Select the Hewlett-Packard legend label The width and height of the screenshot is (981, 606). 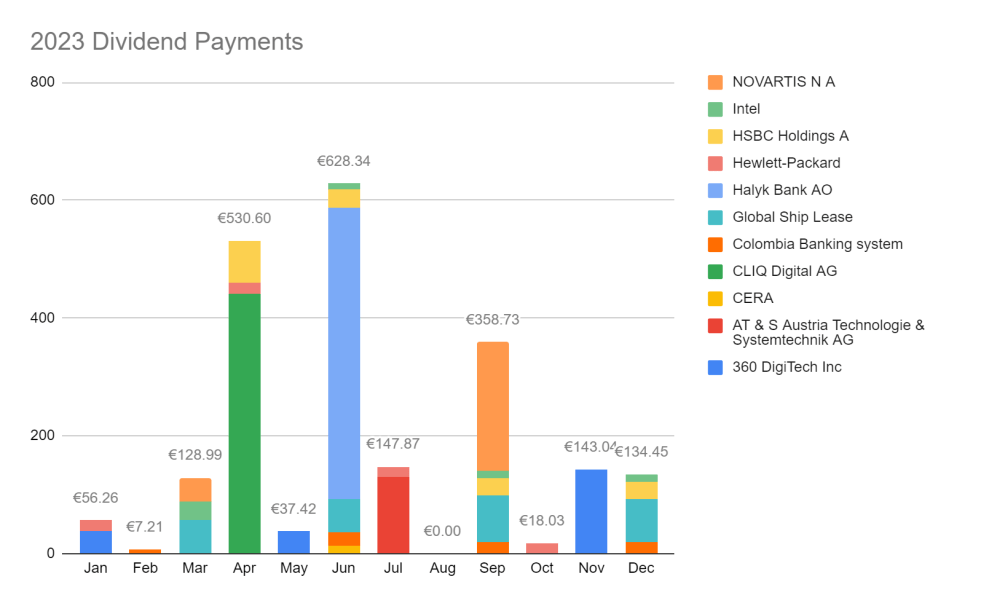(x=786, y=163)
